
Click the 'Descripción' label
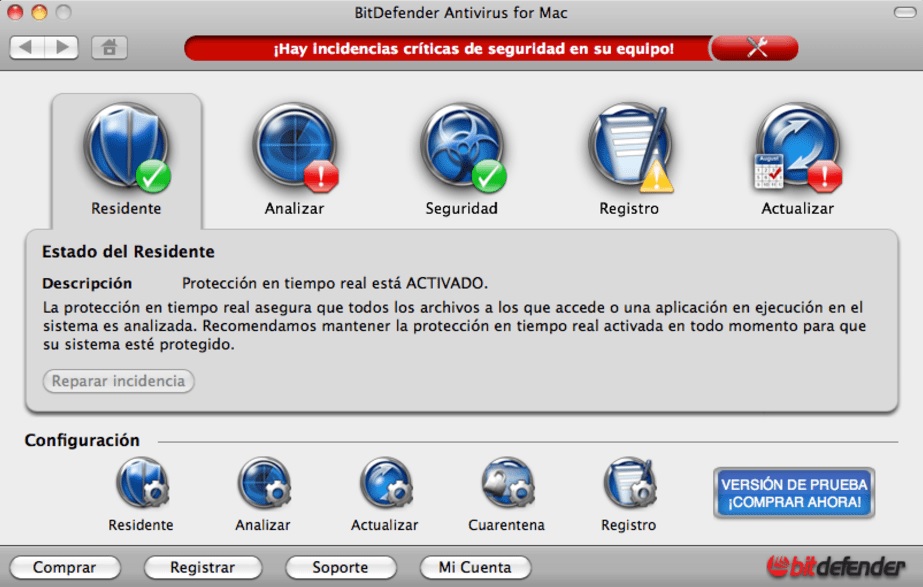(x=87, y=283)
